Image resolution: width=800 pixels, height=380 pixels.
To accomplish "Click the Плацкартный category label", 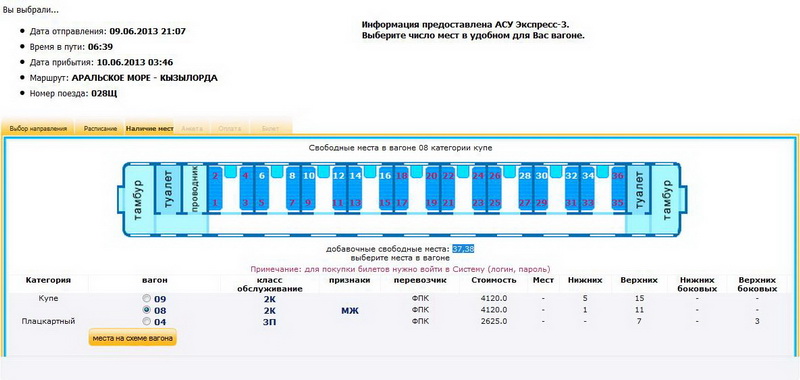I will tap(48, 321).
